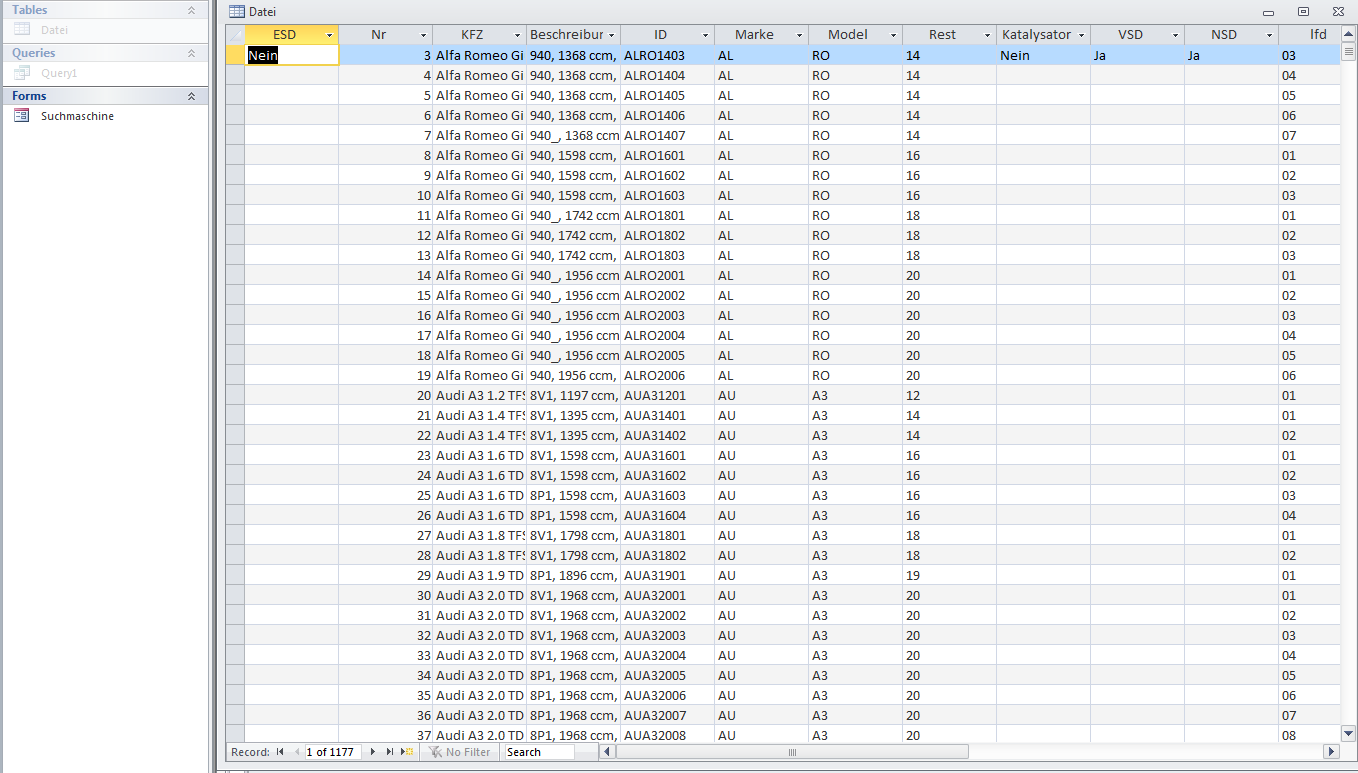
Task: Click the Search box in record navigator
Action: click(539, 752)
